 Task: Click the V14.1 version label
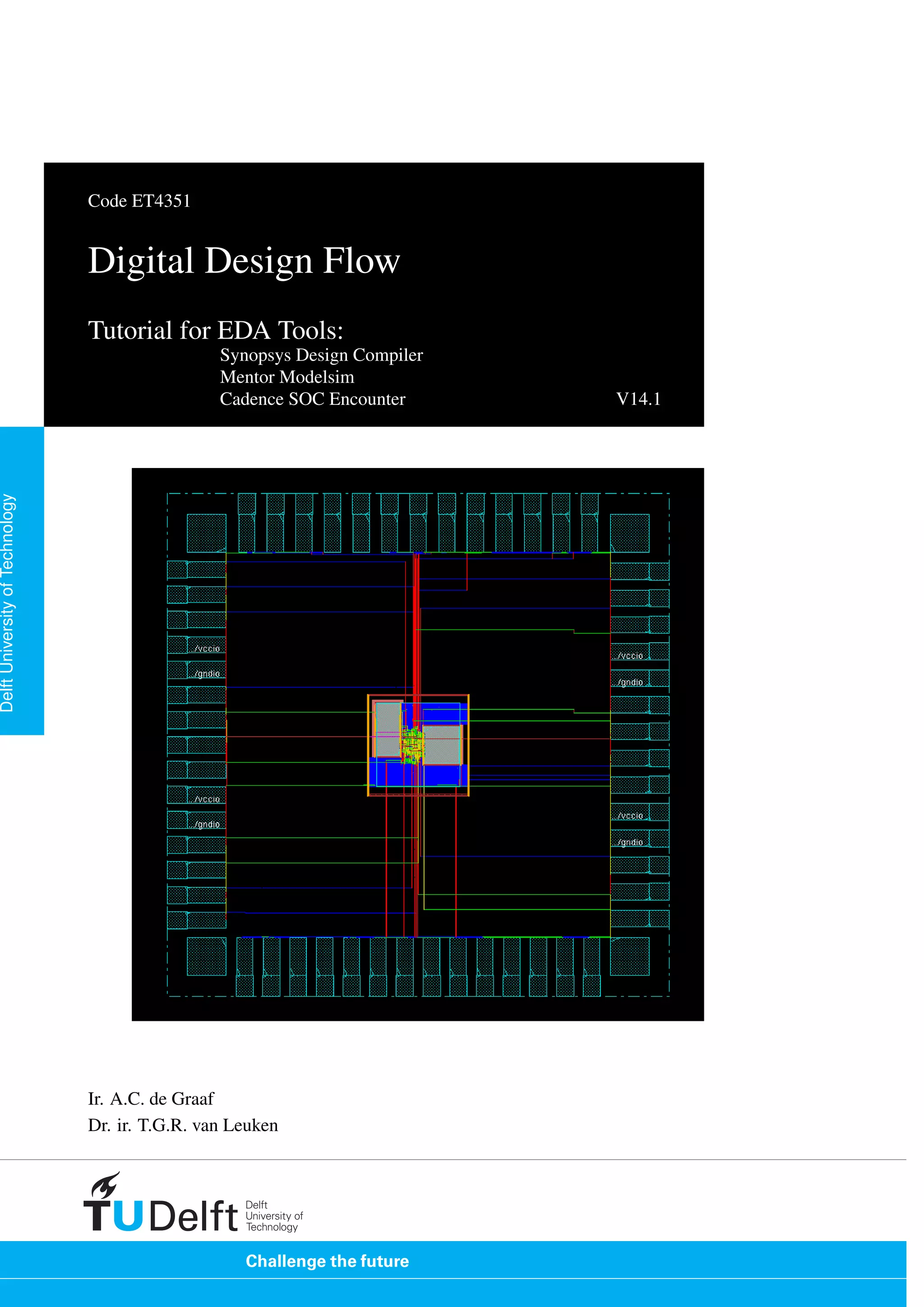click(638, 399)
